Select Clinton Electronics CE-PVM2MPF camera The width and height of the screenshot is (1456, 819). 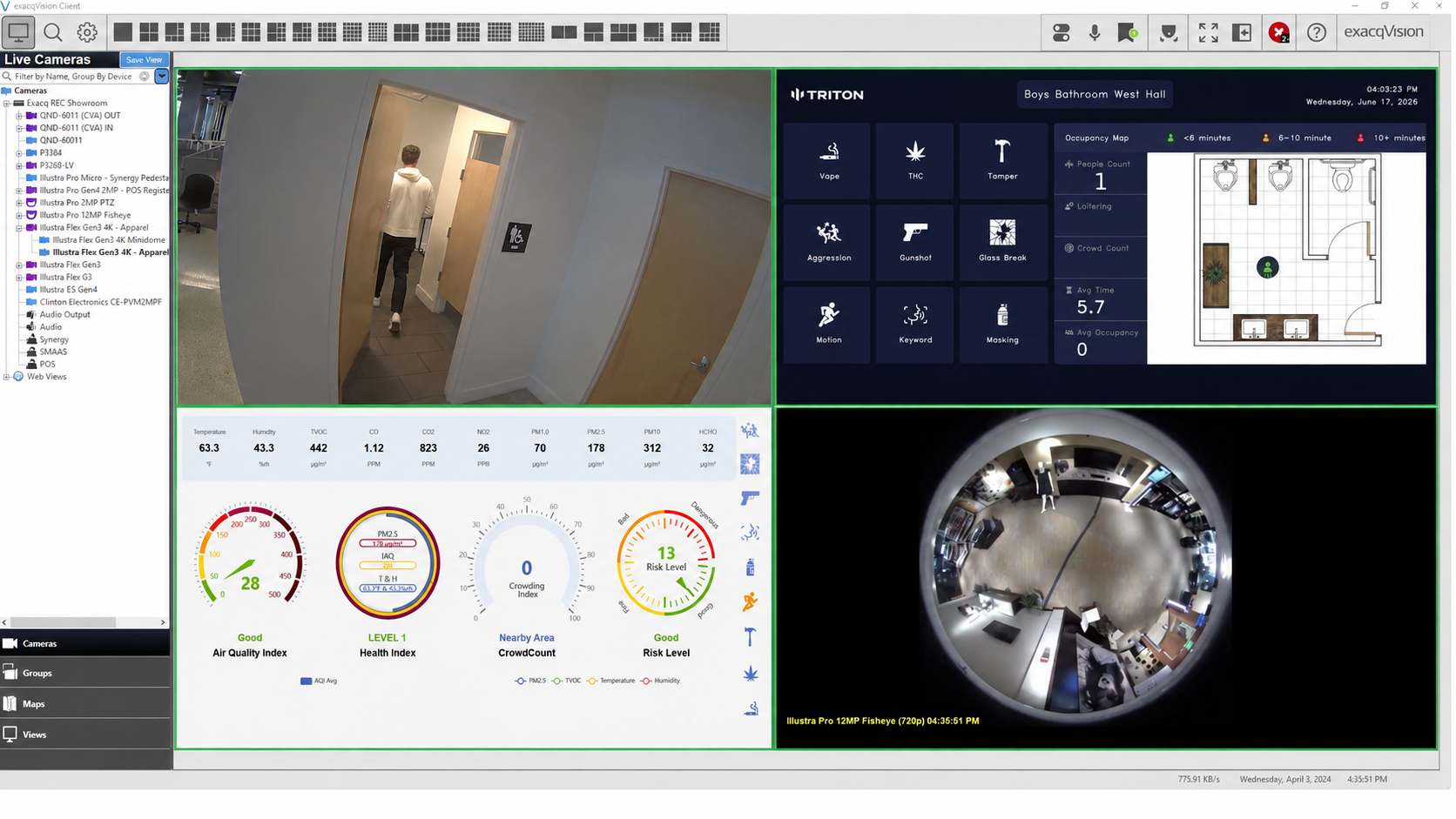pos(100,302)
